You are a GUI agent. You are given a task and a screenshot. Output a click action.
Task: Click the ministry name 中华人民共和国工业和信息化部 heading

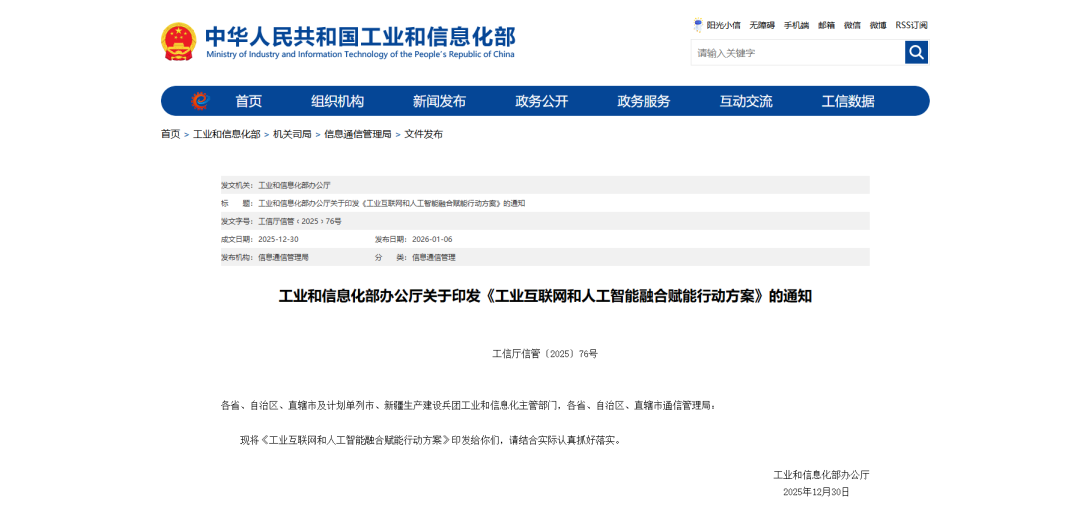360,36
